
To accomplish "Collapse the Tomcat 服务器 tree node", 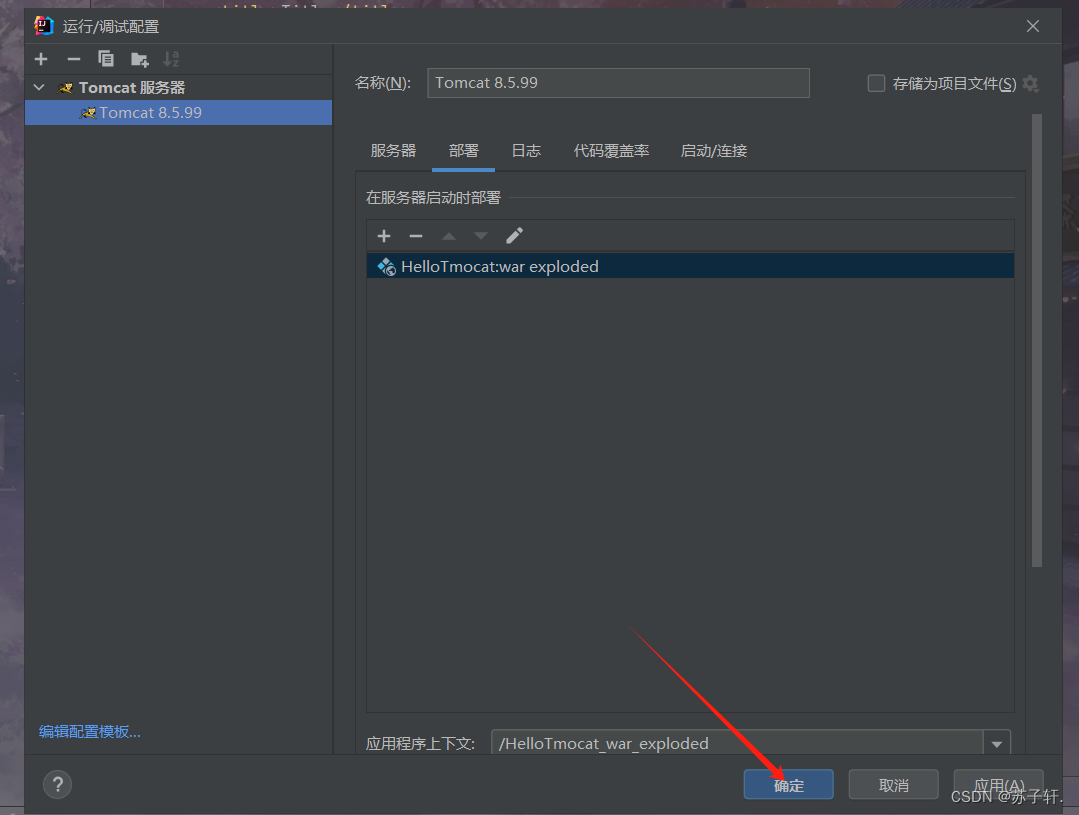I will [x=39, y=87].
